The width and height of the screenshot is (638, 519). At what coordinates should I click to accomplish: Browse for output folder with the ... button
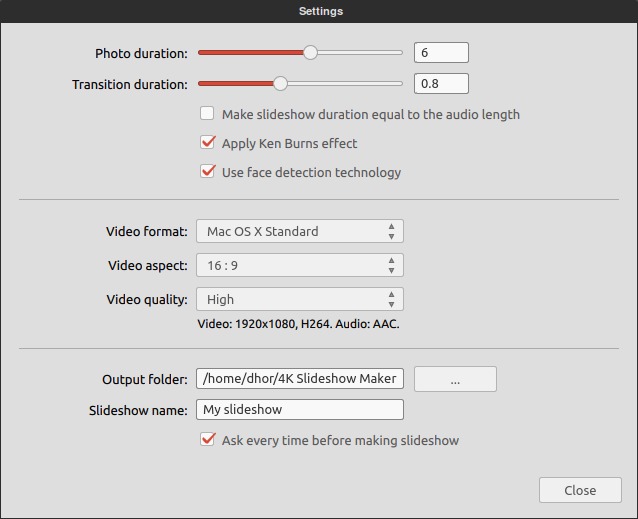[x=455, y=379]
